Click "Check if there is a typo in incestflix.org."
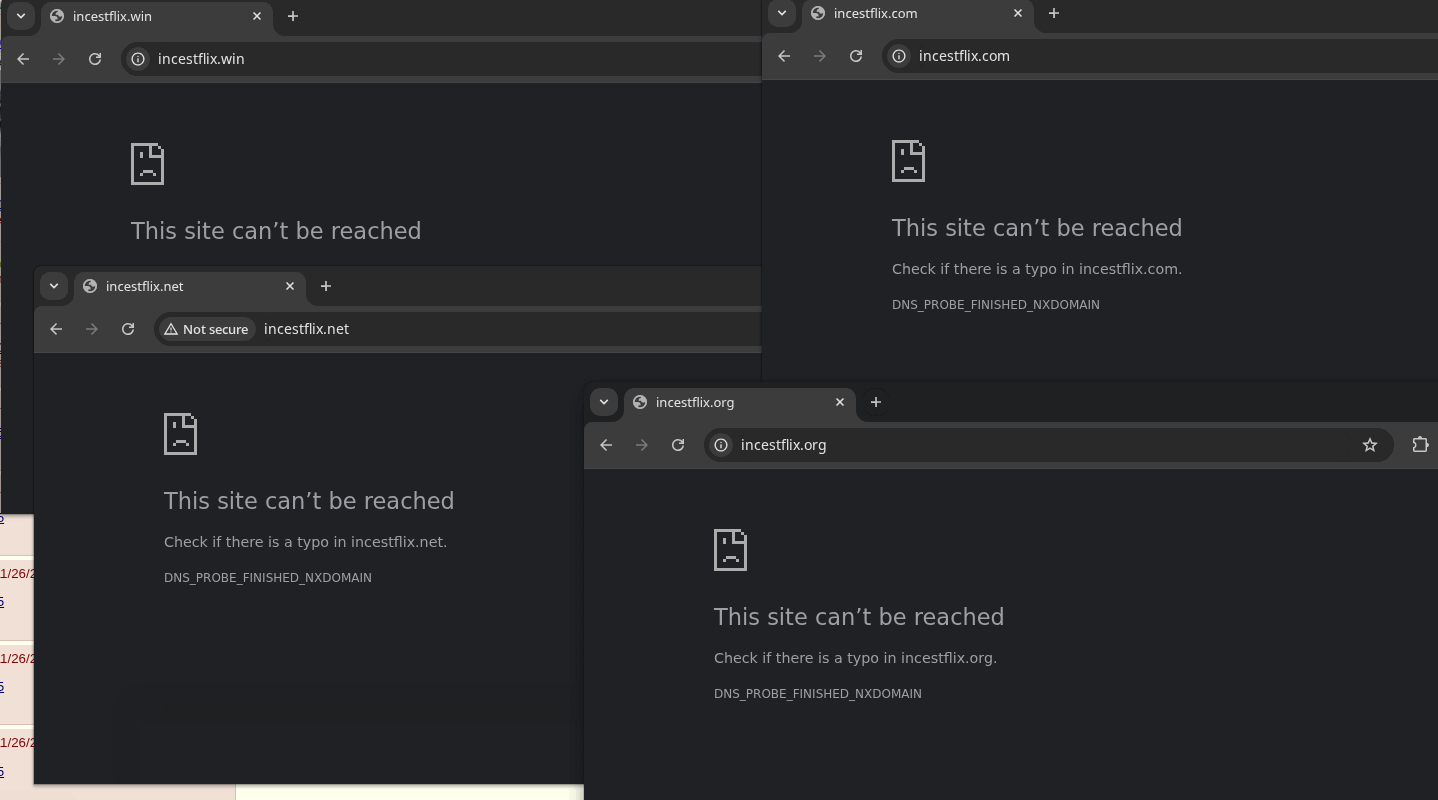 tap(855, 658)
